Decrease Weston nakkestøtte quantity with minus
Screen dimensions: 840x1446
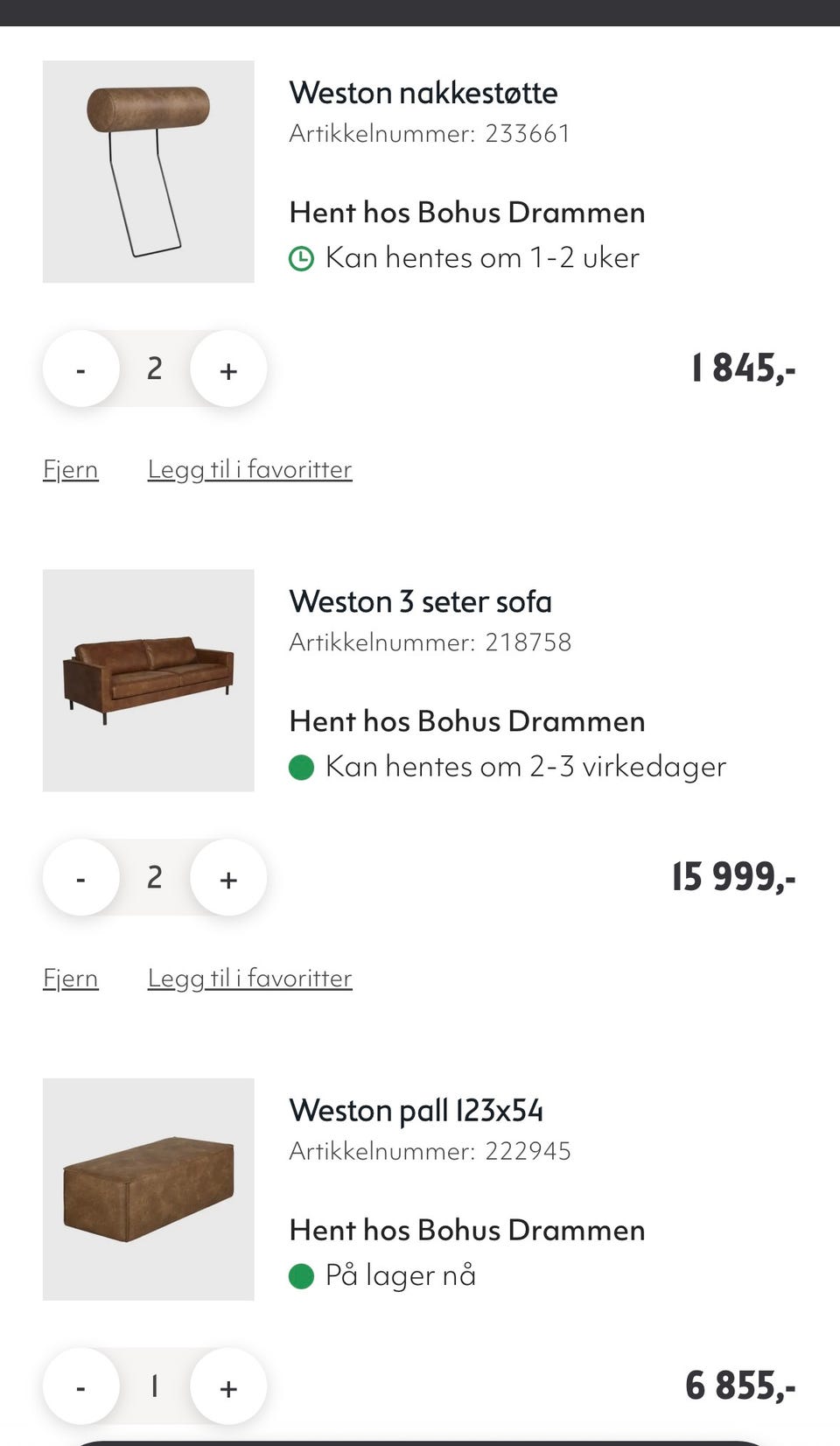click(80, 369)
